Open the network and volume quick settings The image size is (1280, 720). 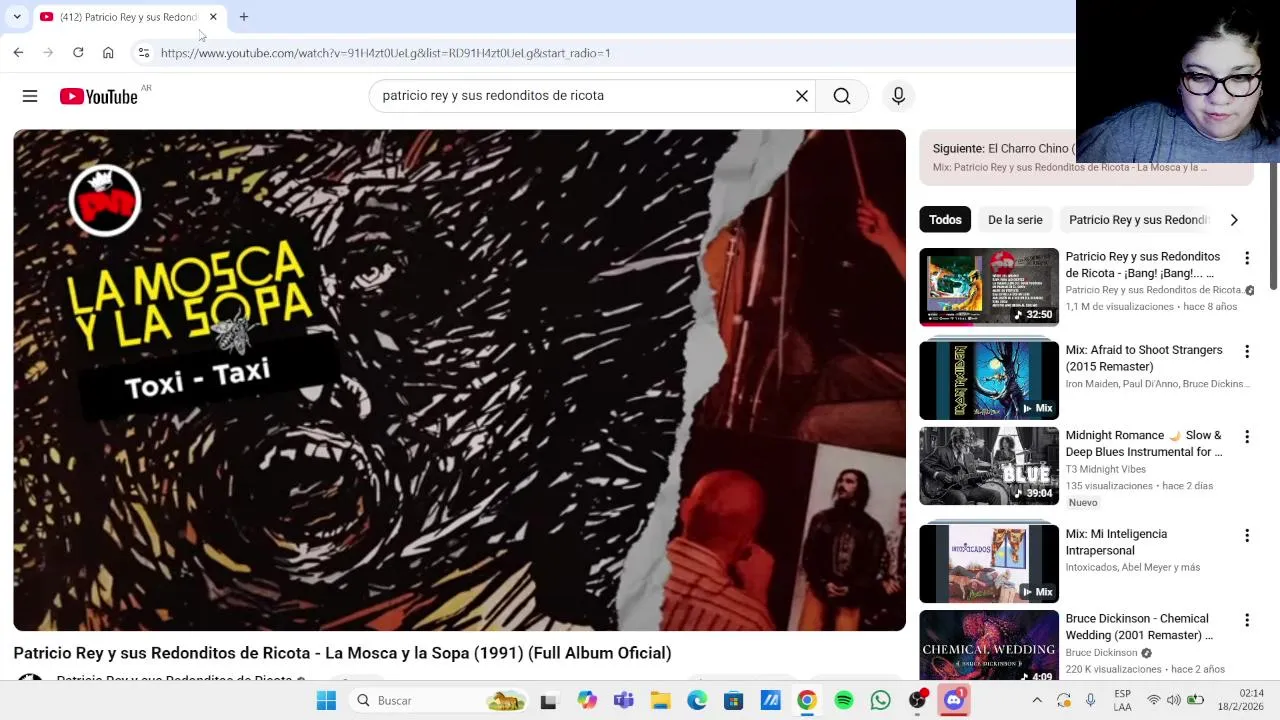point(1174,700)
